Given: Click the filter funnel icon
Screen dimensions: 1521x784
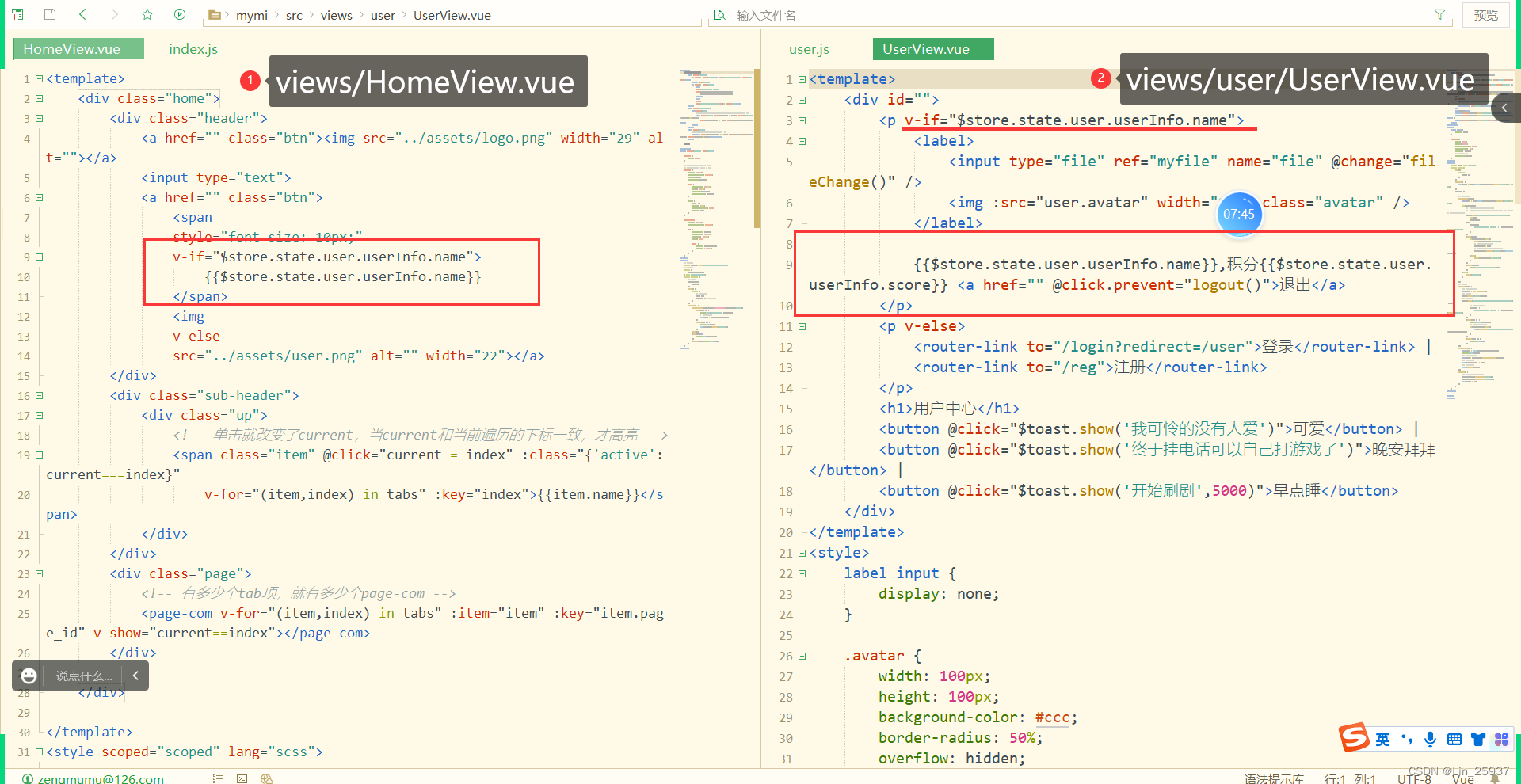Looking at the screenshot, I should click(x=1439, y=15).
